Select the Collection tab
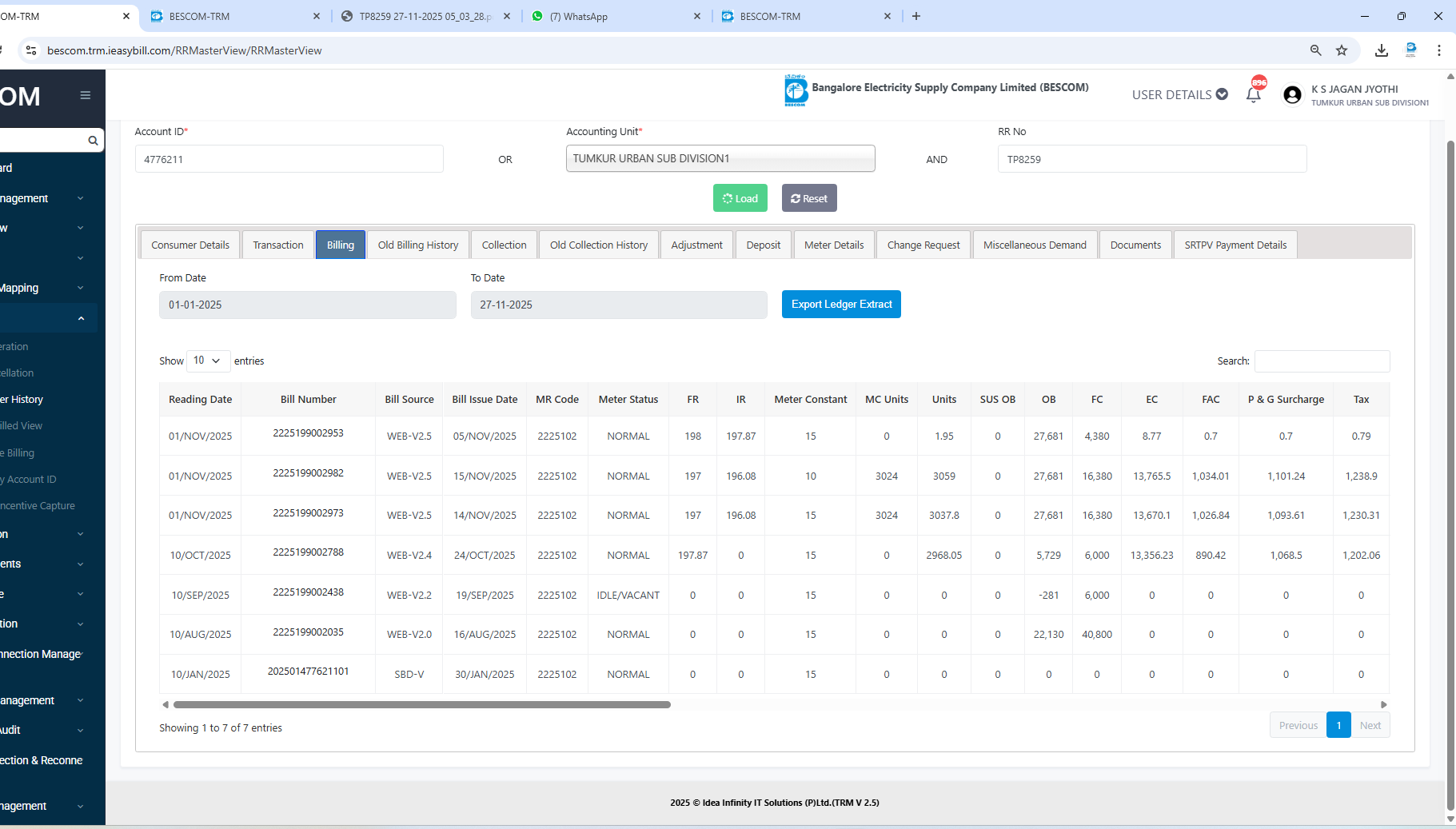This screenshot has height=829, width=1456. (504, 245)
